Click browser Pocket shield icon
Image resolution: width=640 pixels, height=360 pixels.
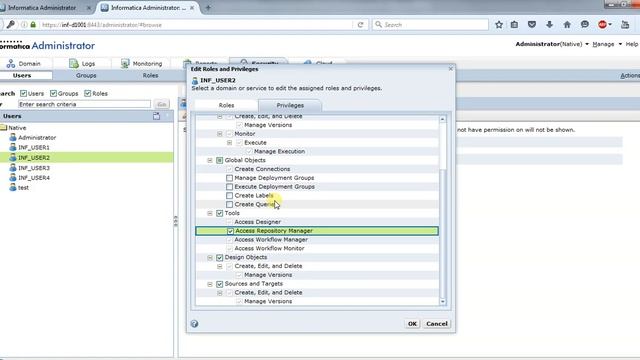(531, 24)
